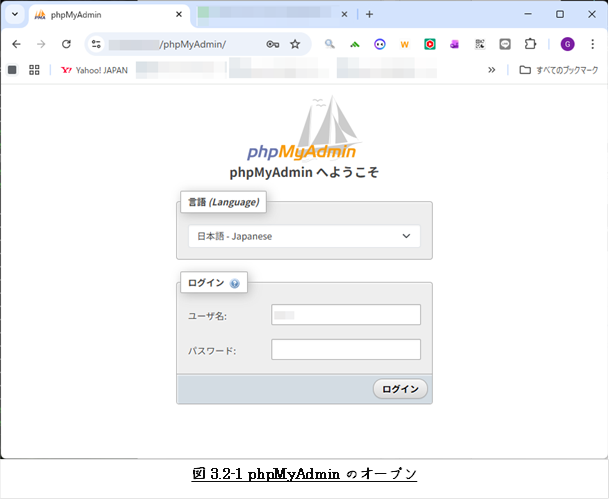Open the password manager key icon
609x499 pixels.
click(273, 44)
